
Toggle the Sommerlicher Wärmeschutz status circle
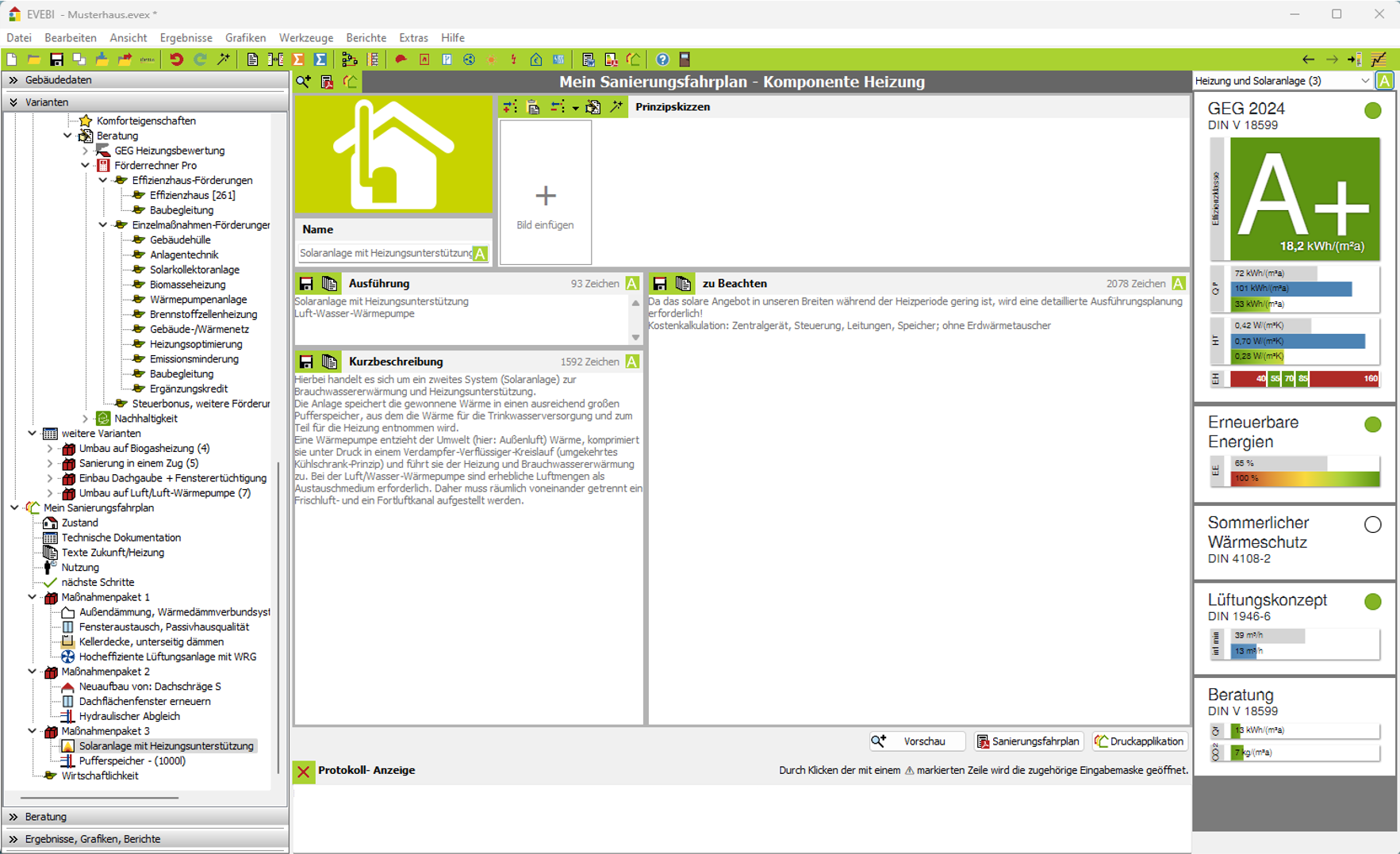click(x=1372, y=525)
